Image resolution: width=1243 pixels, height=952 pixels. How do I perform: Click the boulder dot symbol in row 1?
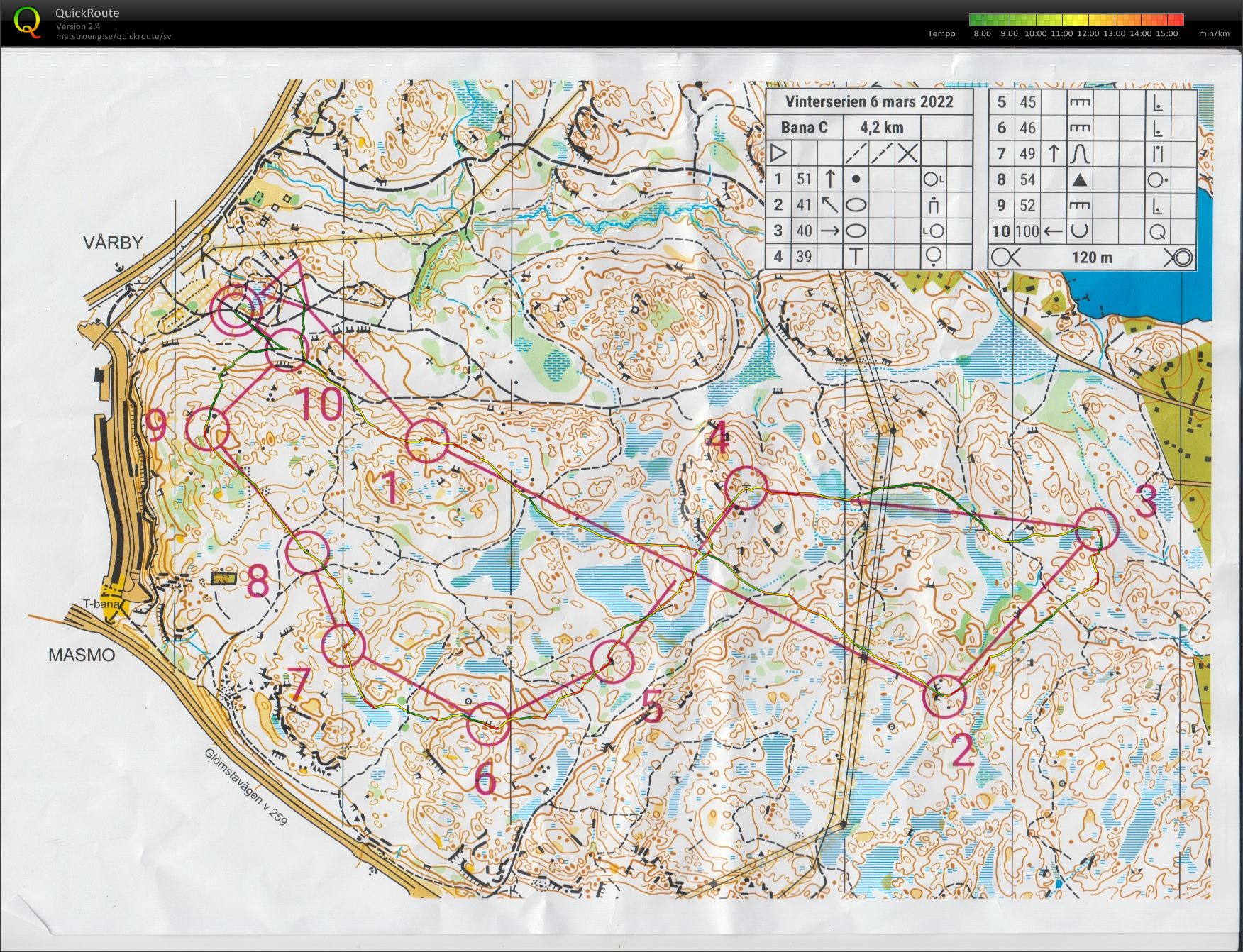856,179
